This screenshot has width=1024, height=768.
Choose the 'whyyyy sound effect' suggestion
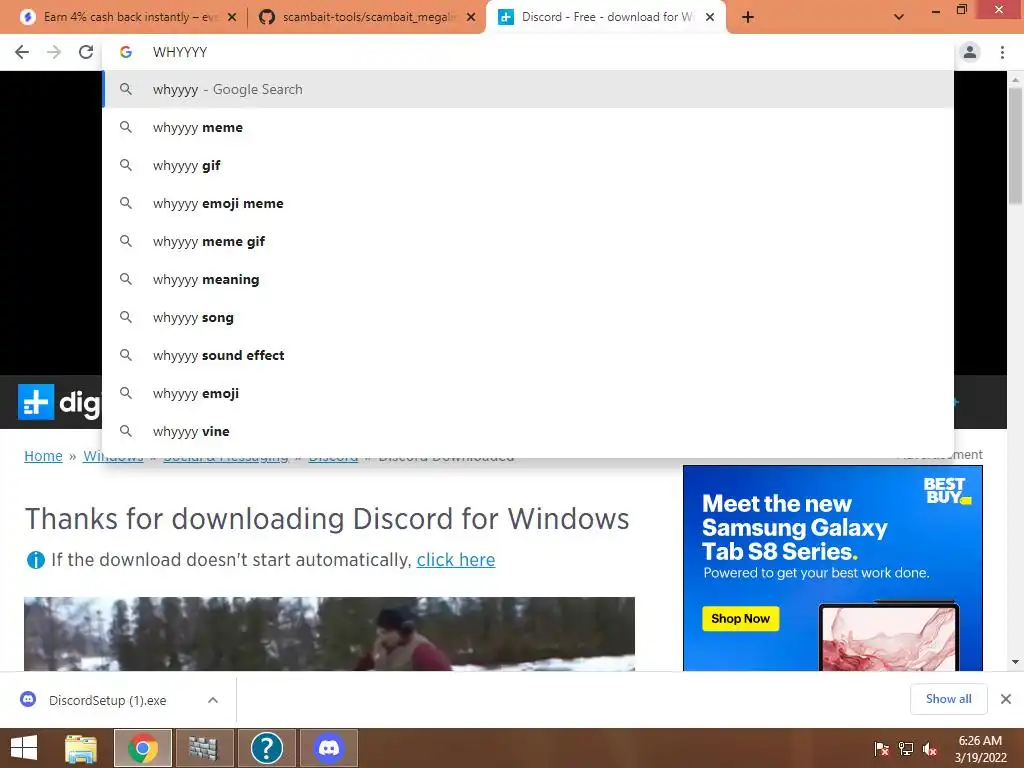click(528, 355)
